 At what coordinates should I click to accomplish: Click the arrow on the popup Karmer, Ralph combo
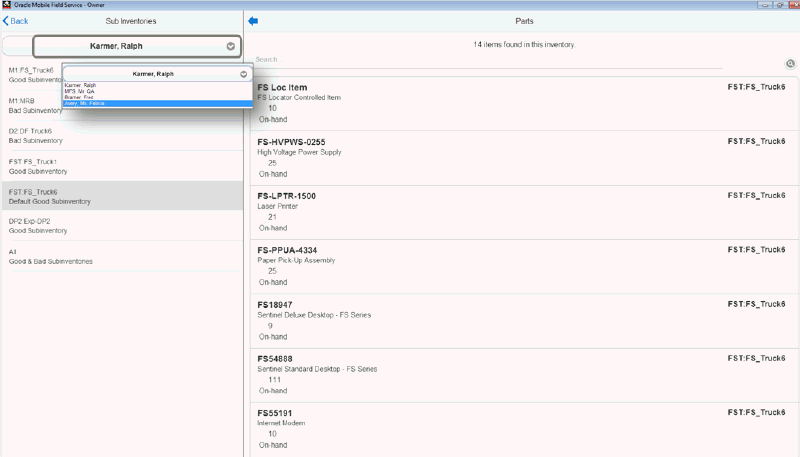click(x=243, y=74)
